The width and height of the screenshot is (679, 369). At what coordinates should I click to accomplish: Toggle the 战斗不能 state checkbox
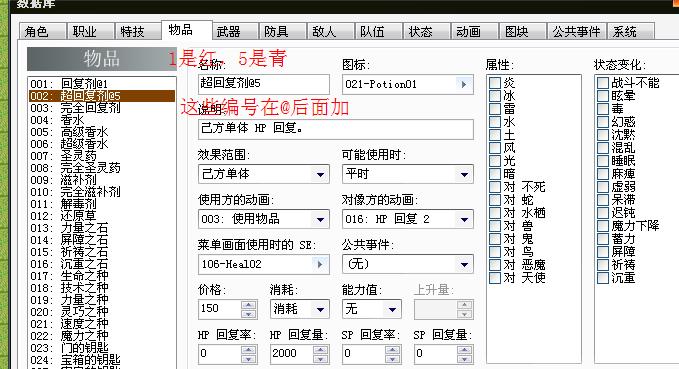pos(603,83)
